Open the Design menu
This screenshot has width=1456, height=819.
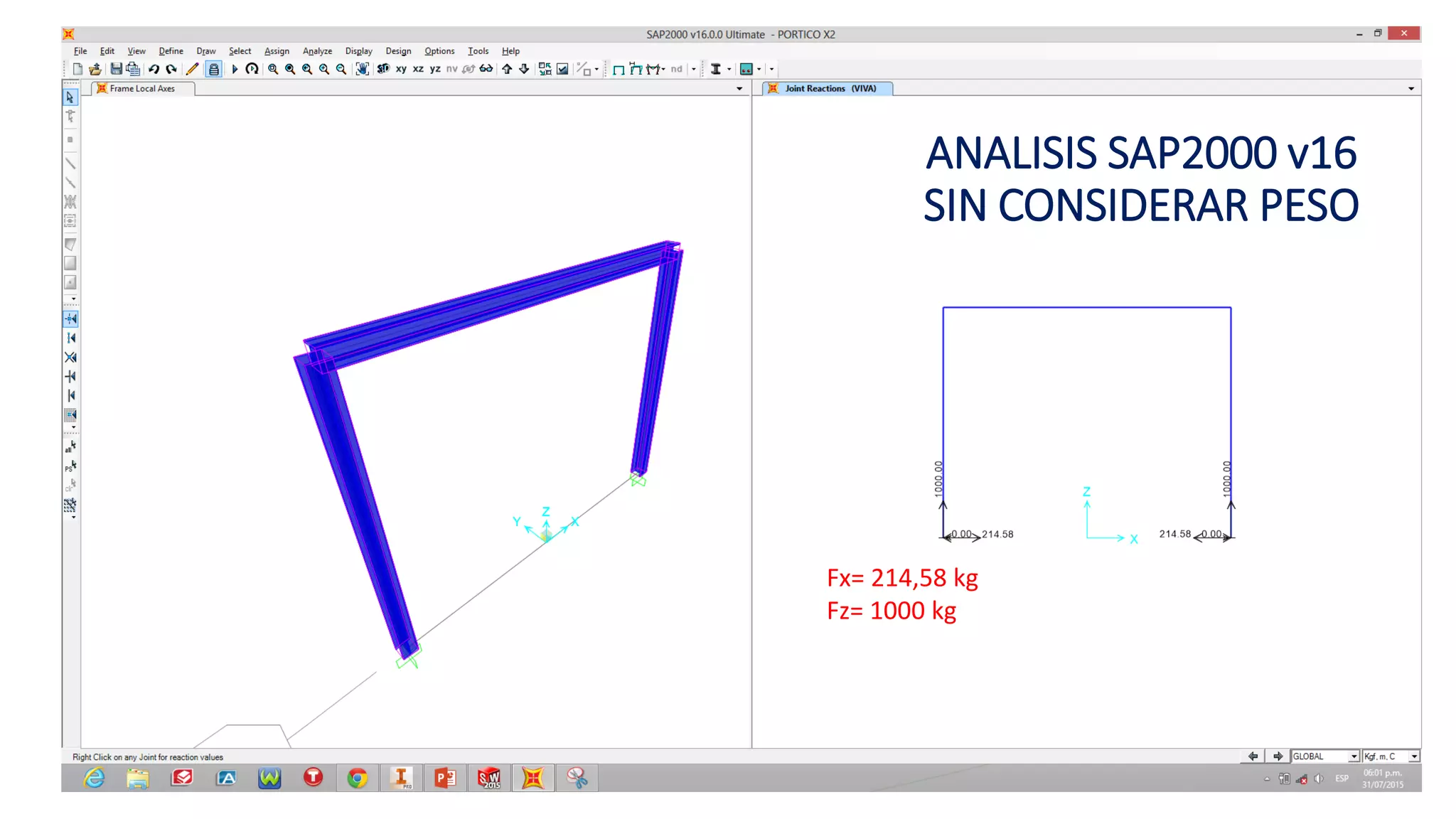pos(398,51)
